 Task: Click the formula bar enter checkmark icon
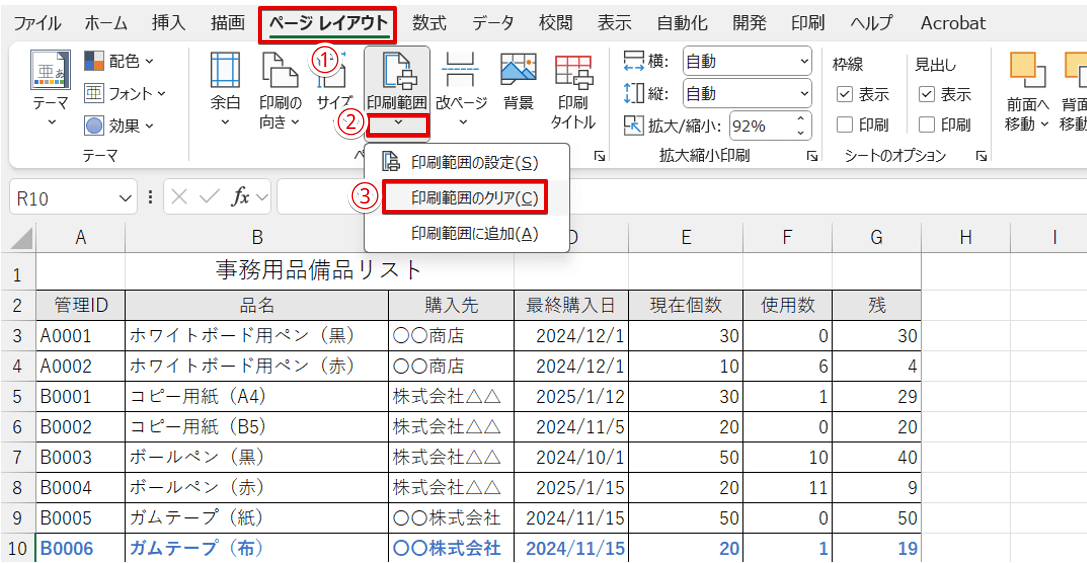(x=209, y=199)
